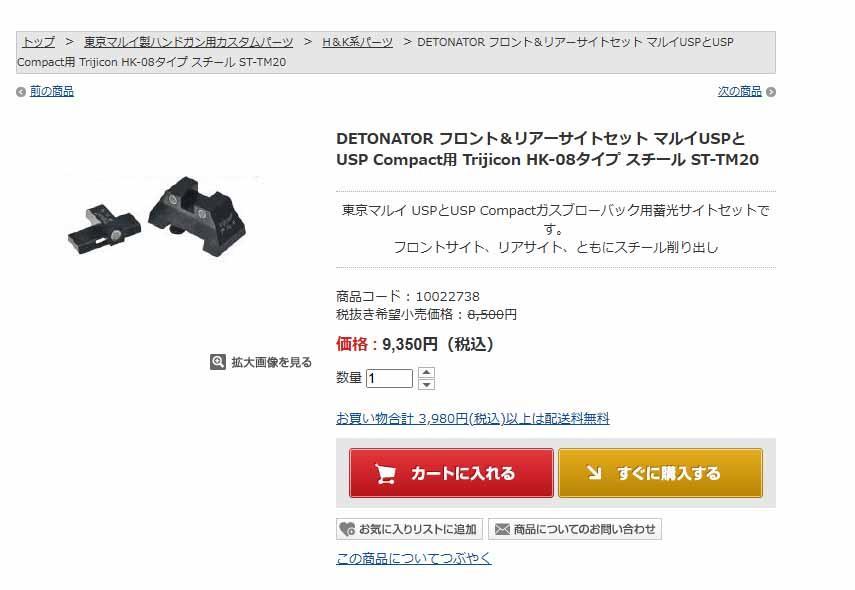The width and height of the screenshot is (855, 590).
Task: Decrease quantity with the down stepper arrow
Action: [x=426, y=384]
